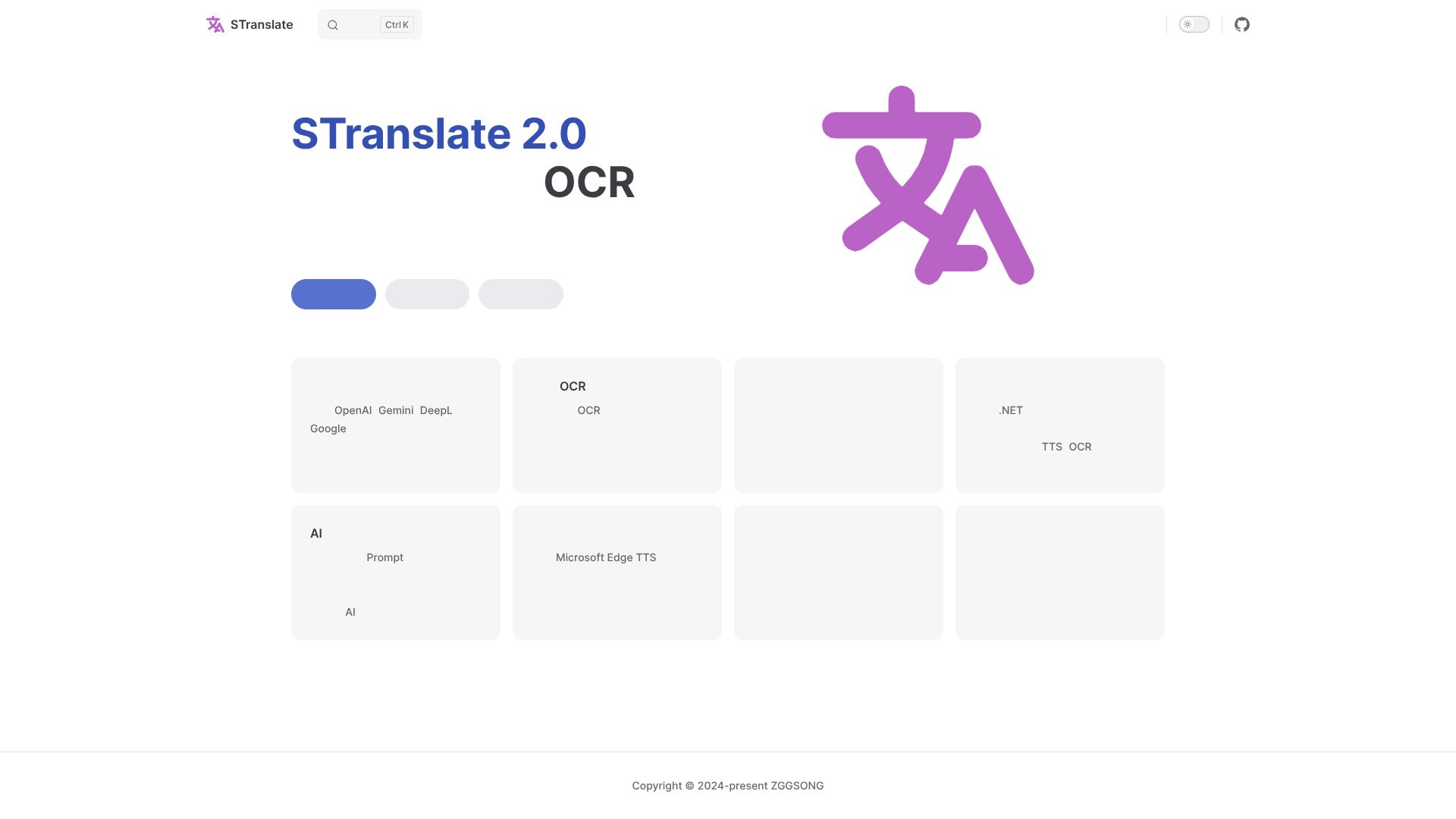This screenshot has width=1456, height=819.
Task: Click the Google text in feature card
Action: [328, 428]
